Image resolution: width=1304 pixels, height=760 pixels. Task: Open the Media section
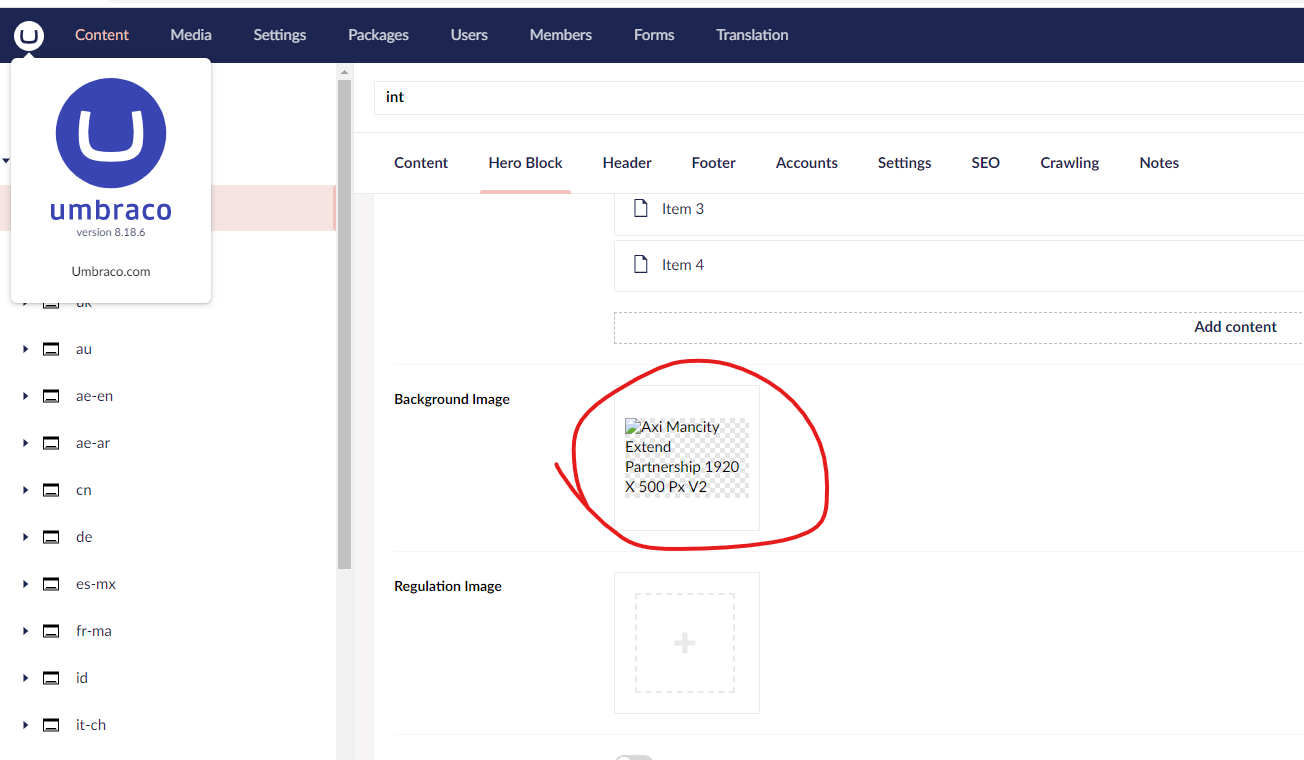click(x=191, y=34)
